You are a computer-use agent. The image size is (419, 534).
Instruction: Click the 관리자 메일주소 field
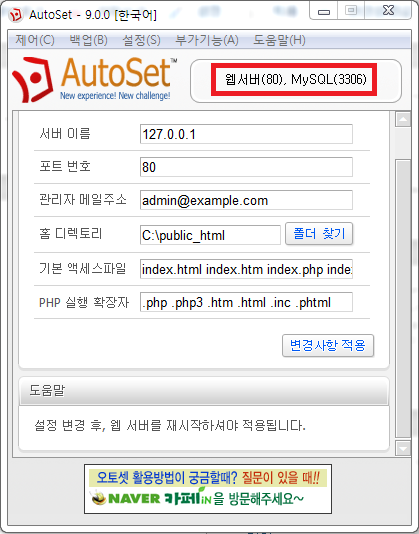[246, 200]
